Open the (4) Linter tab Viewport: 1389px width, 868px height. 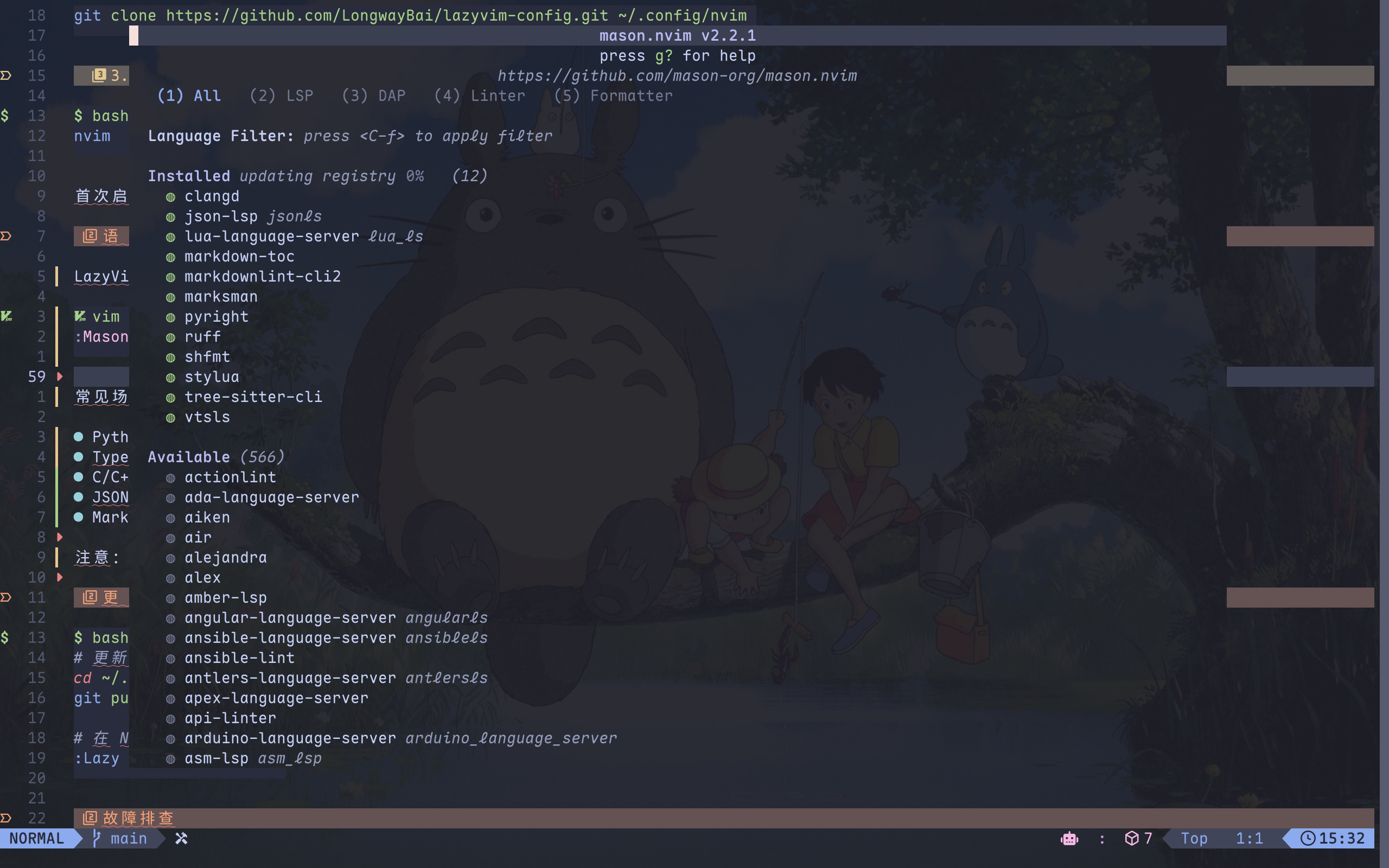point(479,96)
